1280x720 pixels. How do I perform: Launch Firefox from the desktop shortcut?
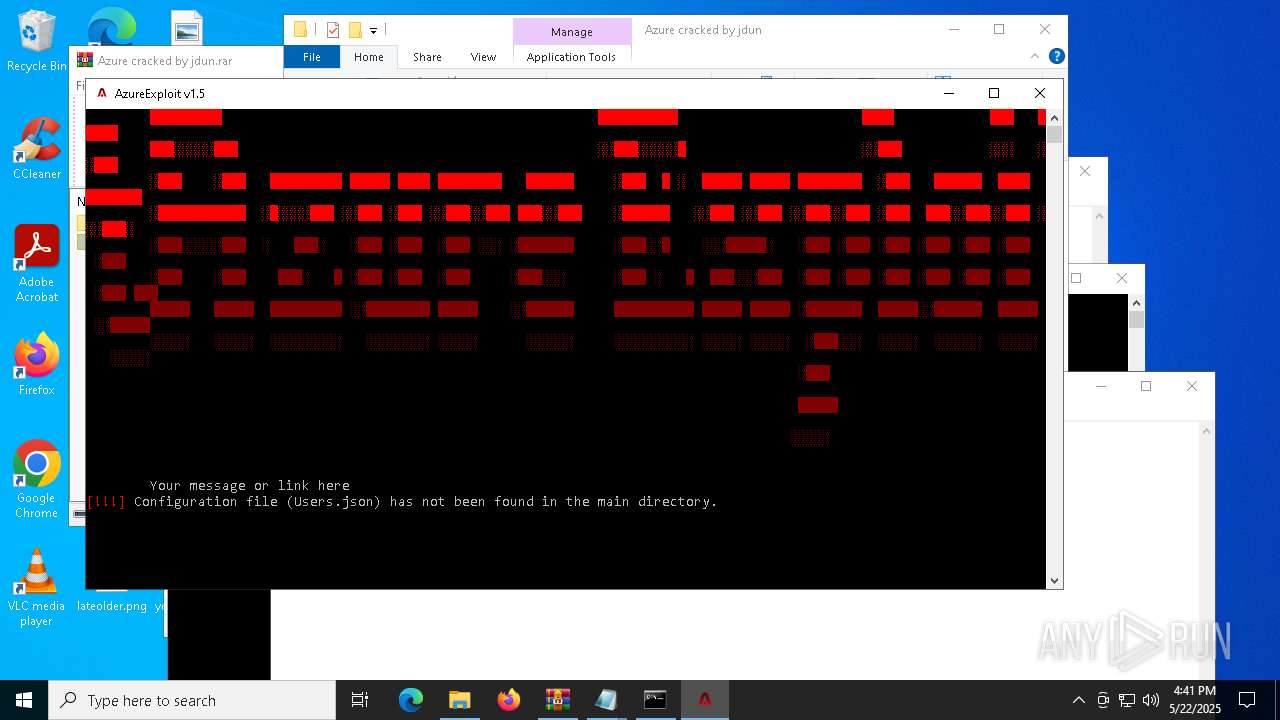[x=36, y=364]
